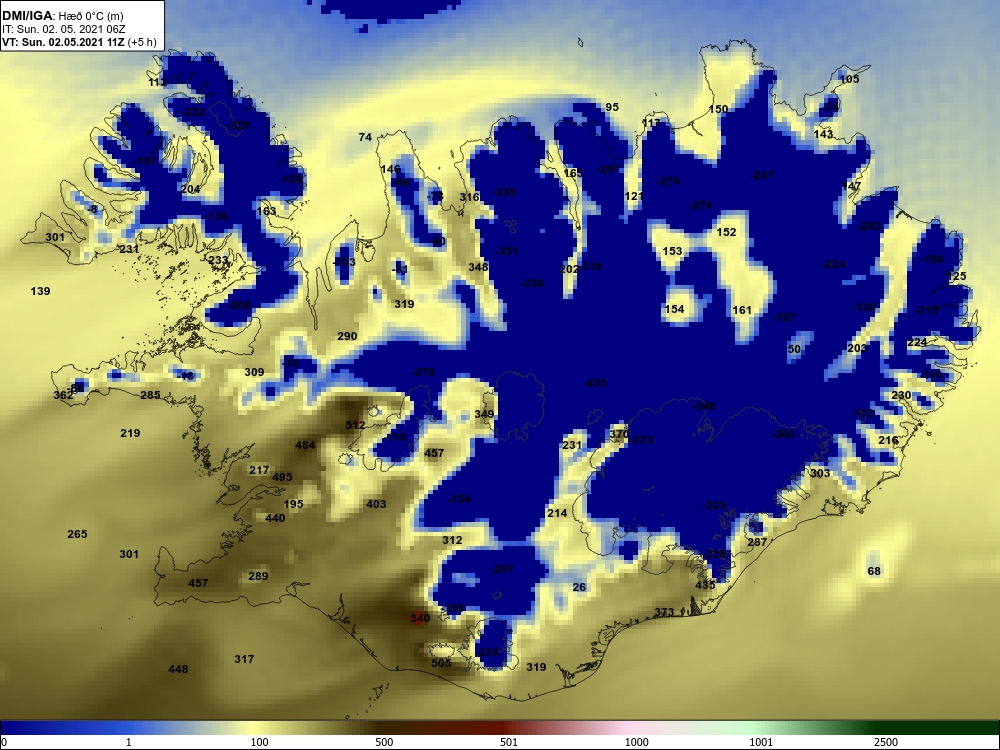Click the 435 value label
This screenshot has height=750, width=1000.
pos(705,585)
